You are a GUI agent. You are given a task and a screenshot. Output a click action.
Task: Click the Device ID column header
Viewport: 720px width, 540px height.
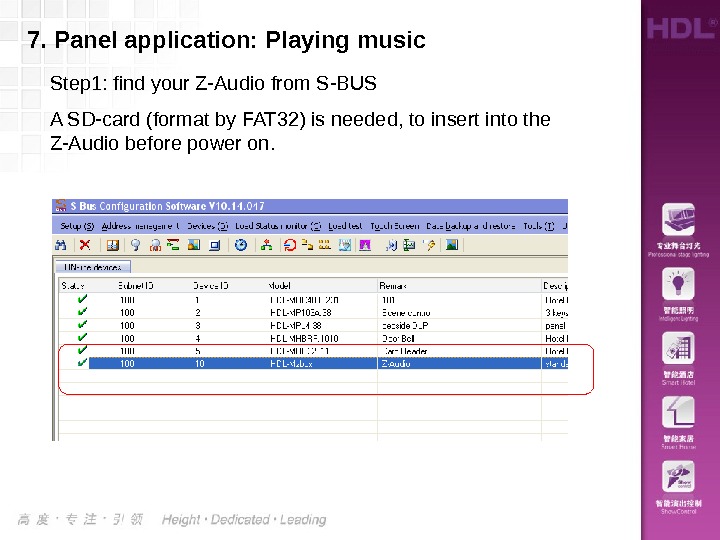tap(211, 286)
